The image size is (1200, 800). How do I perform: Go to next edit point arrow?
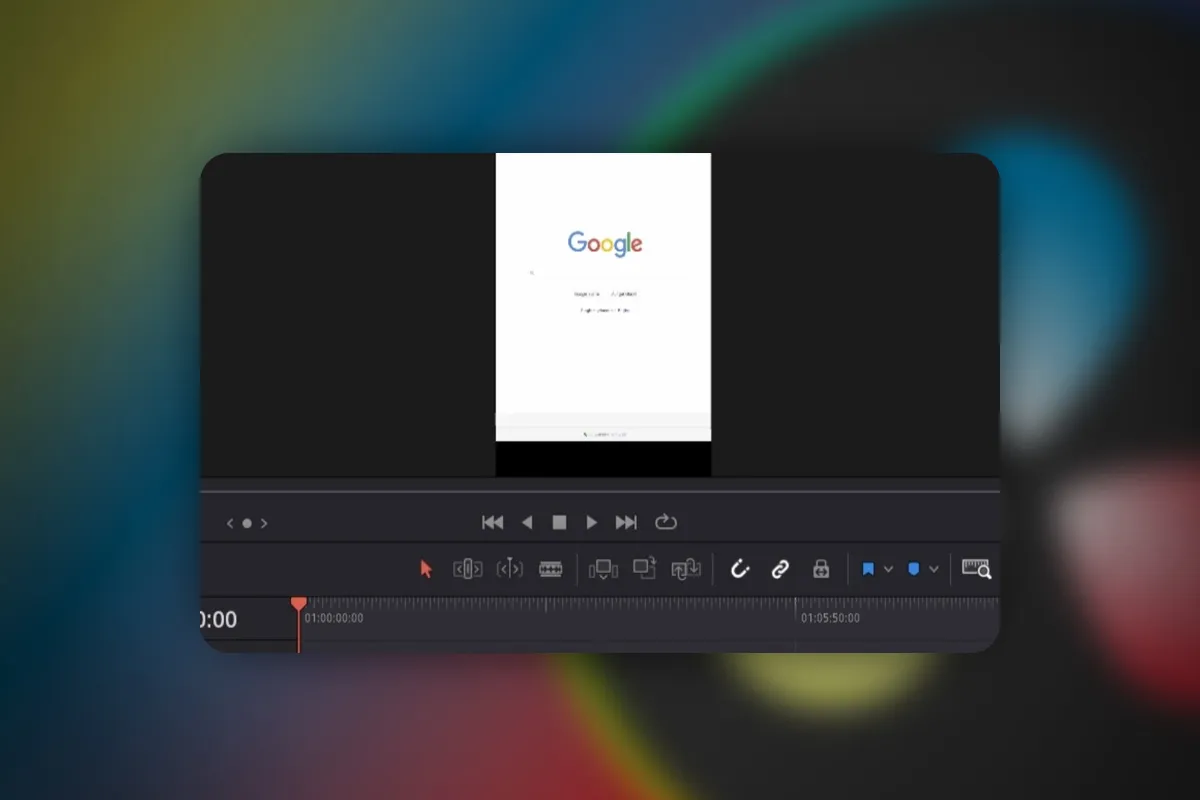[264, 523]
